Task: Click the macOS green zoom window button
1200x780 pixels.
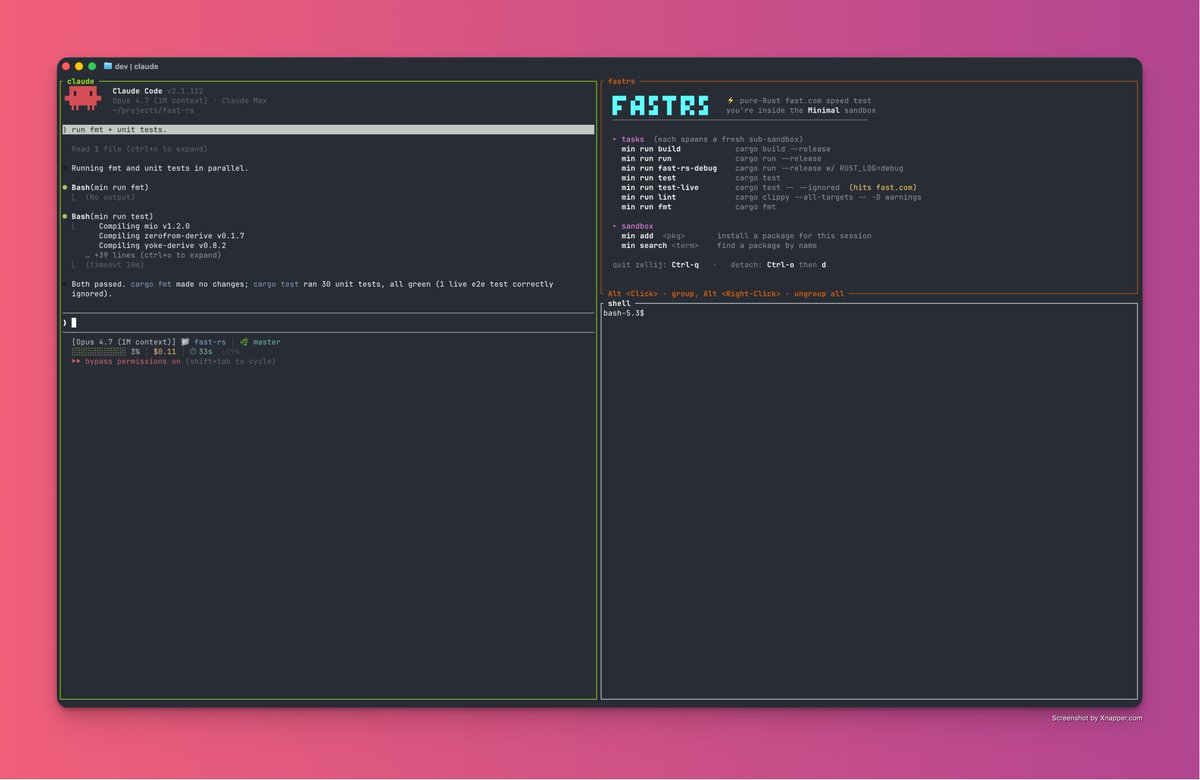Action: click(x=92, y=66)
